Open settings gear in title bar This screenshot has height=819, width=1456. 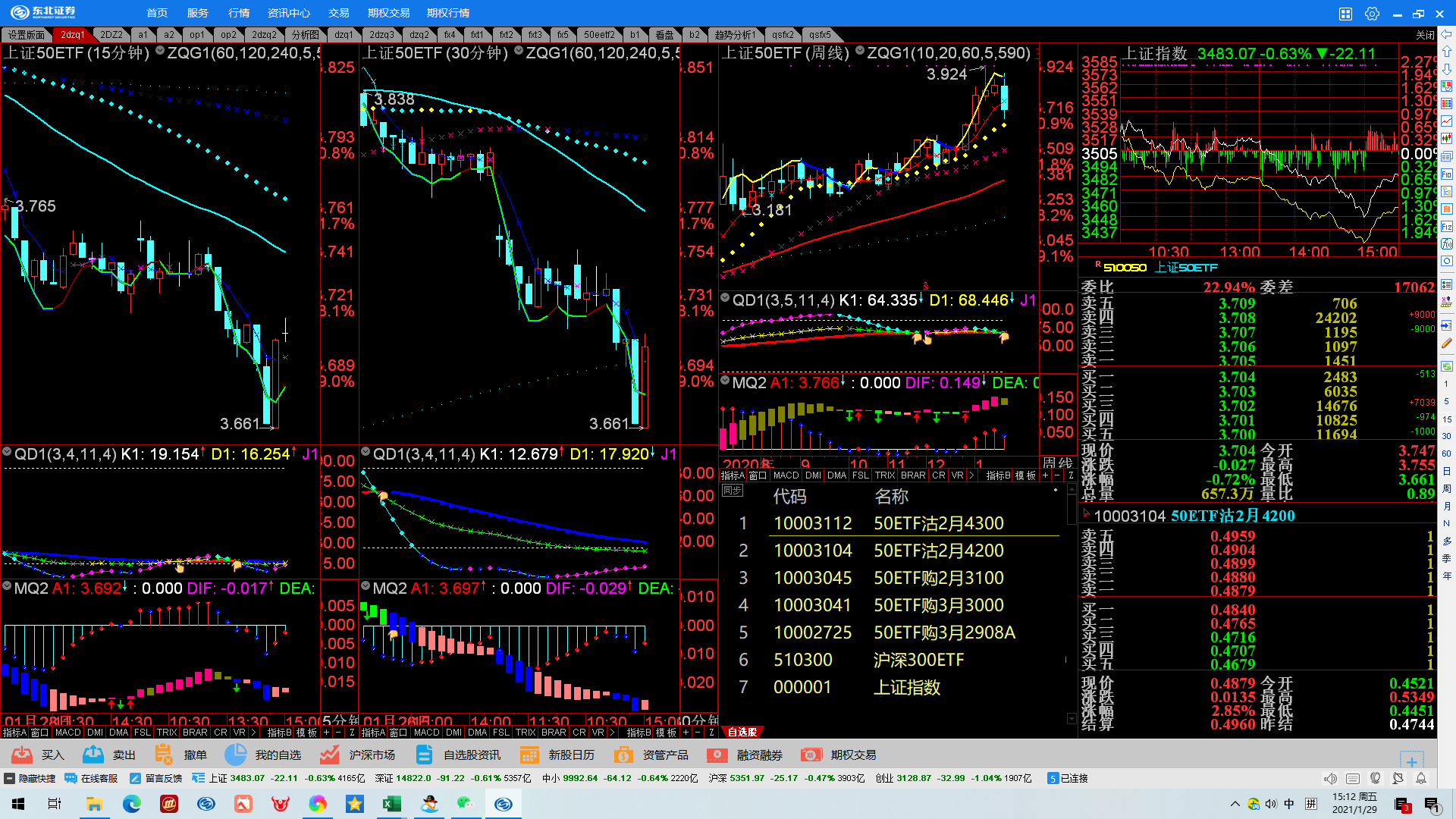[1372, 14]
